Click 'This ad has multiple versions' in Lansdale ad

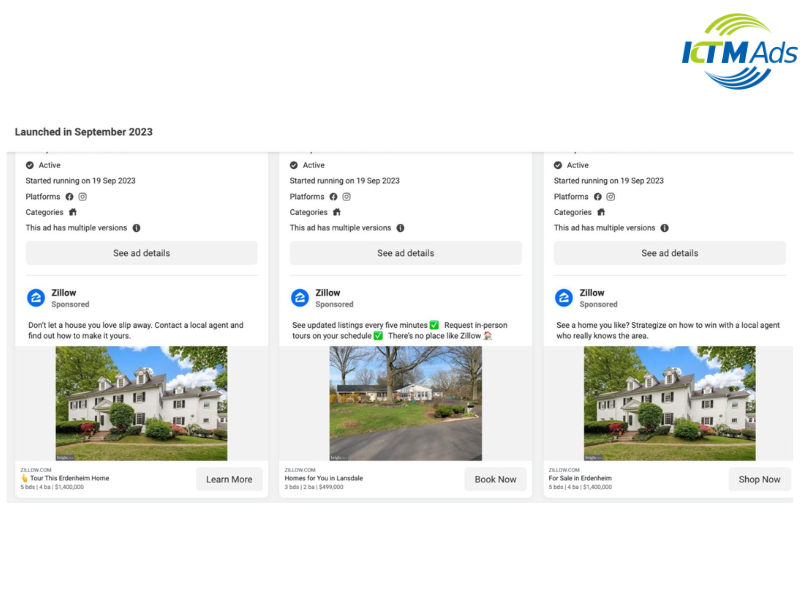(x=340, y=228)
